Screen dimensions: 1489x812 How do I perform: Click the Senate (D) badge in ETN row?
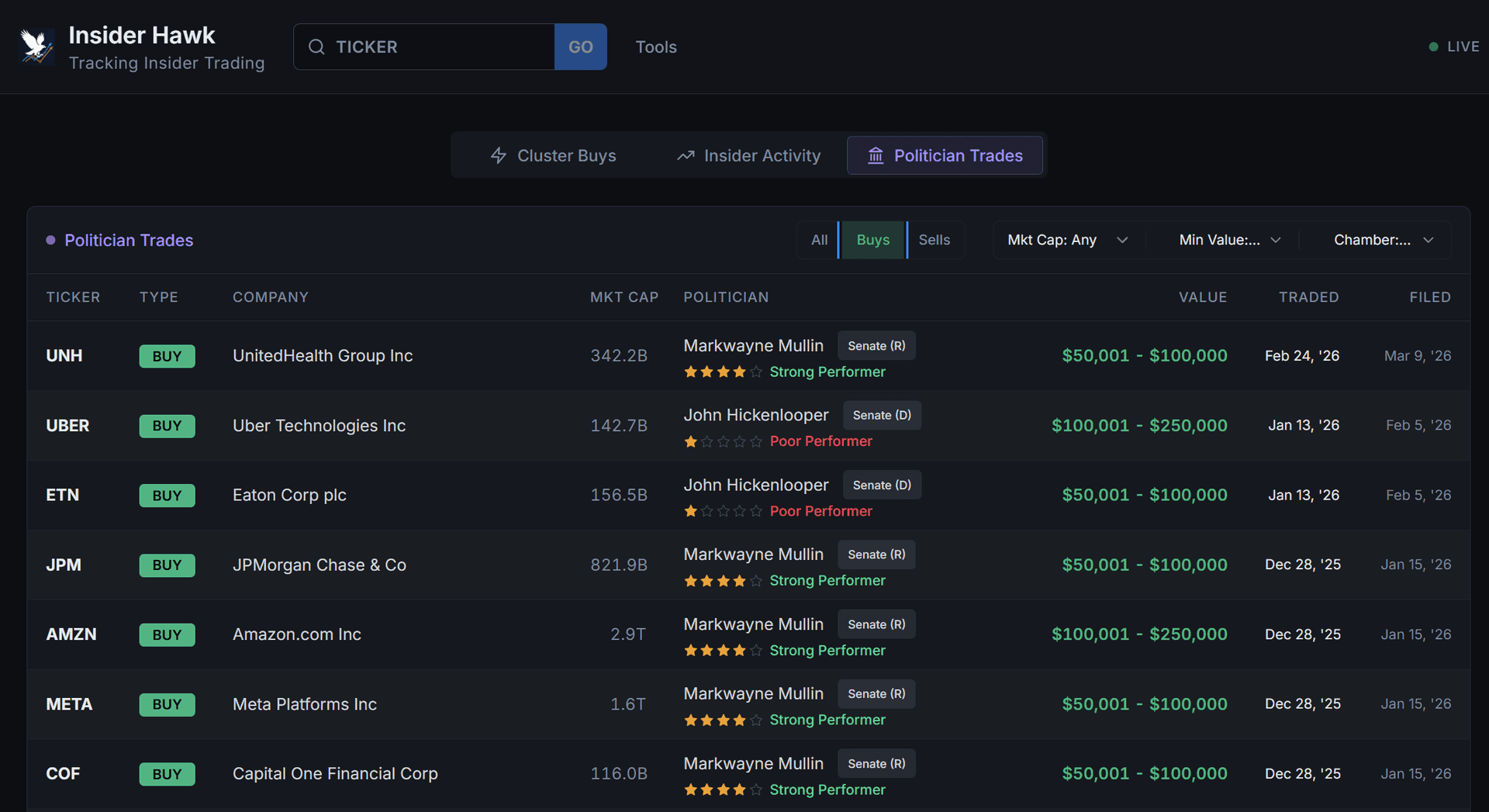click(882, 485)
